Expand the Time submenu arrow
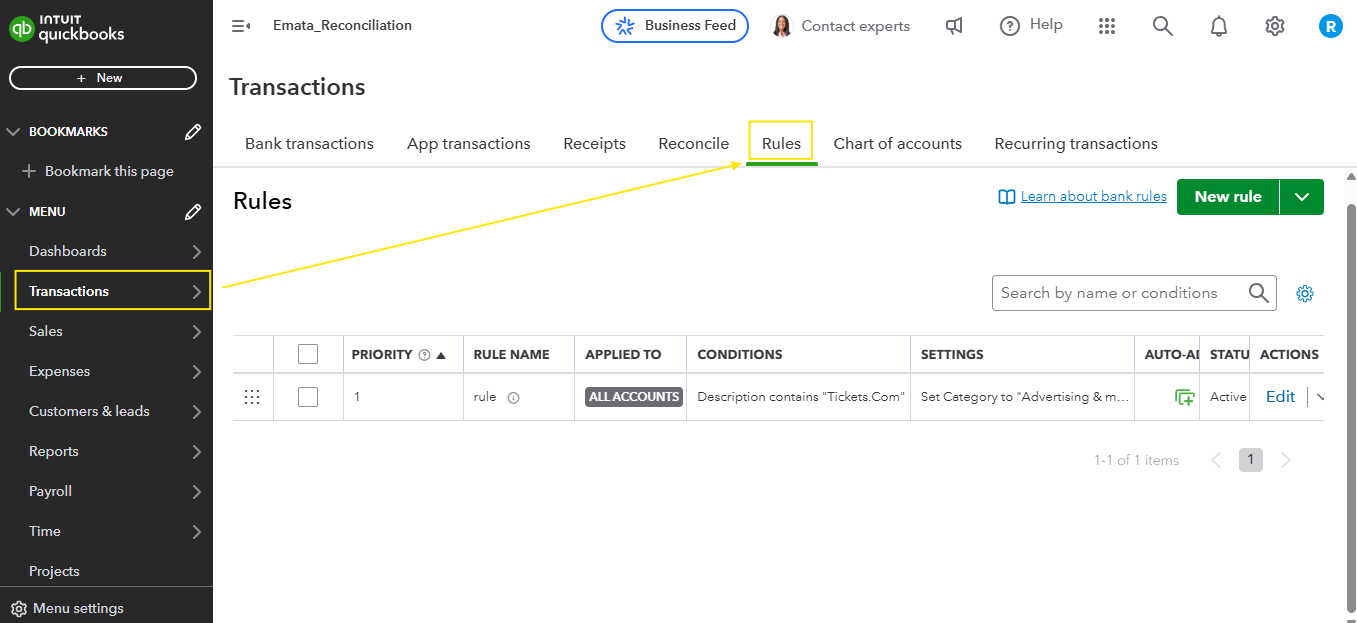Viewport: 1357px width, 623px height. tap(197, 532)
